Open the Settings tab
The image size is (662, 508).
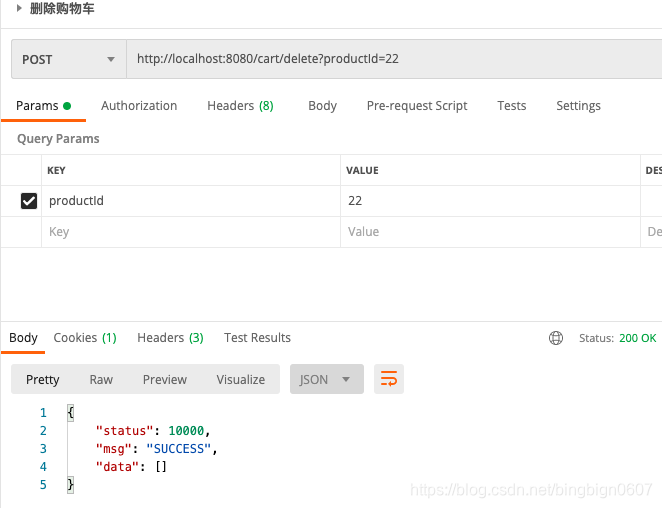[578, 106]
